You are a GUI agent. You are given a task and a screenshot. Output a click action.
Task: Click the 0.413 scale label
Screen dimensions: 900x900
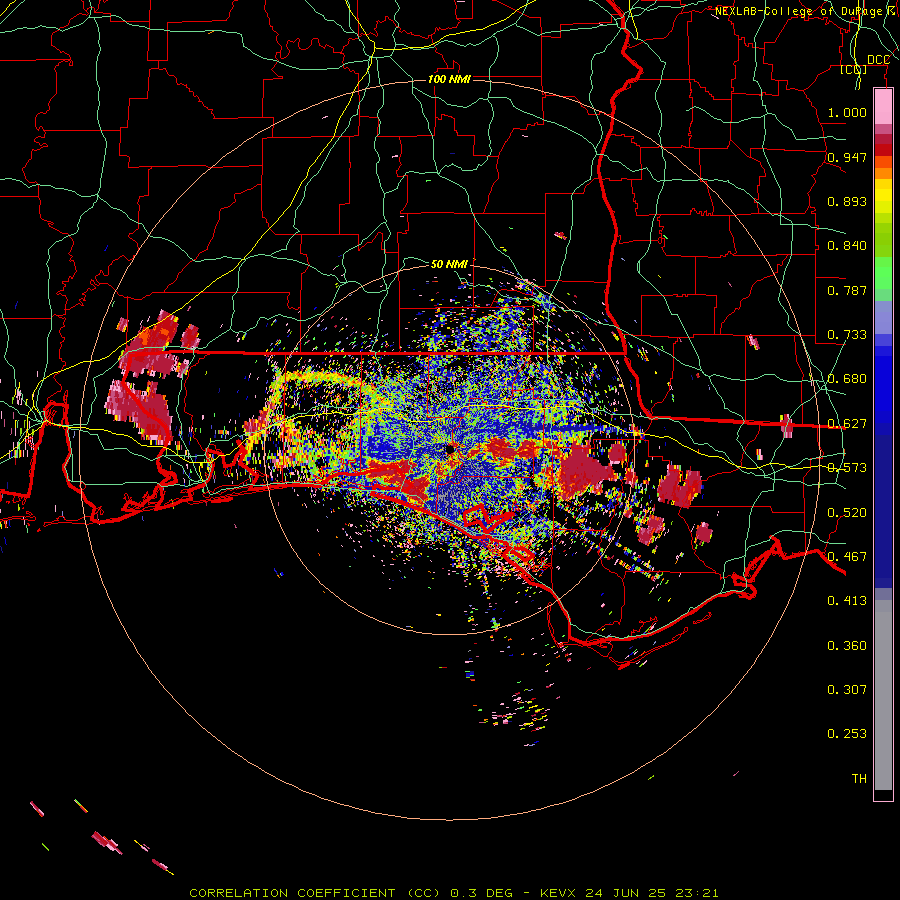tap(847, 601)
